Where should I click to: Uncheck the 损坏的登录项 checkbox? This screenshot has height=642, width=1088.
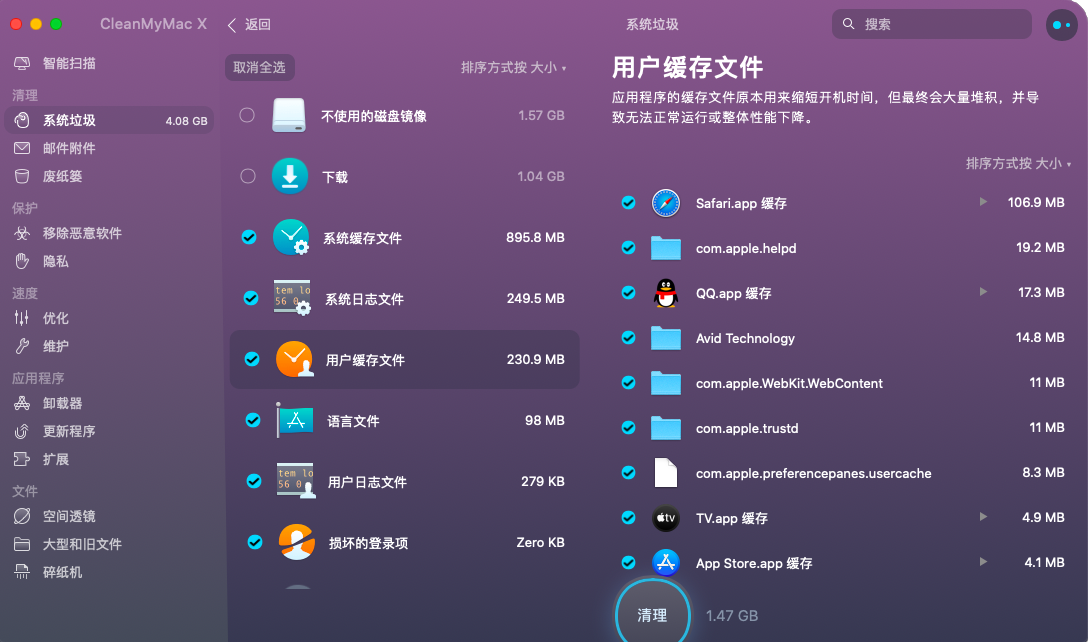click(x=255, y=542)
